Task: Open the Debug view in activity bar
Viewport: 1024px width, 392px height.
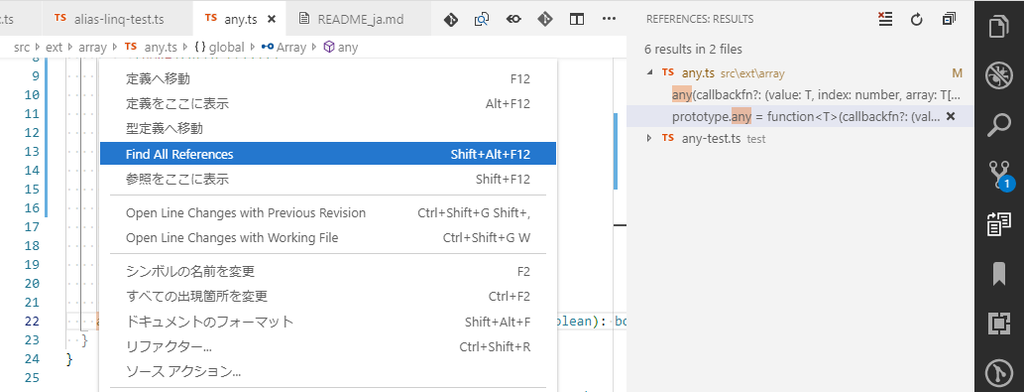Action: 999,76
